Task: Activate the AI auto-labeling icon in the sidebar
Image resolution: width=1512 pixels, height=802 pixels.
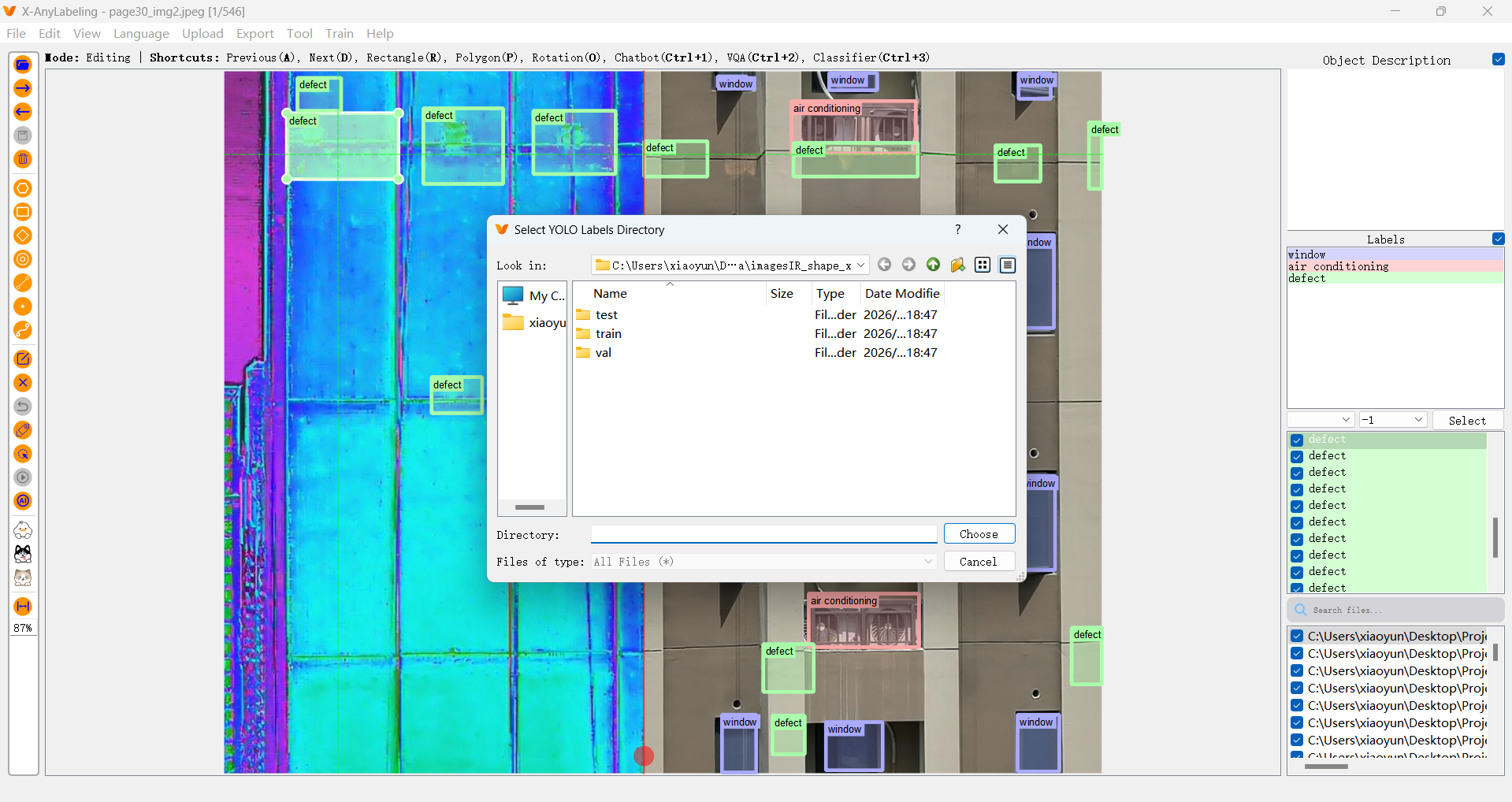Action: tap(23, 500)
